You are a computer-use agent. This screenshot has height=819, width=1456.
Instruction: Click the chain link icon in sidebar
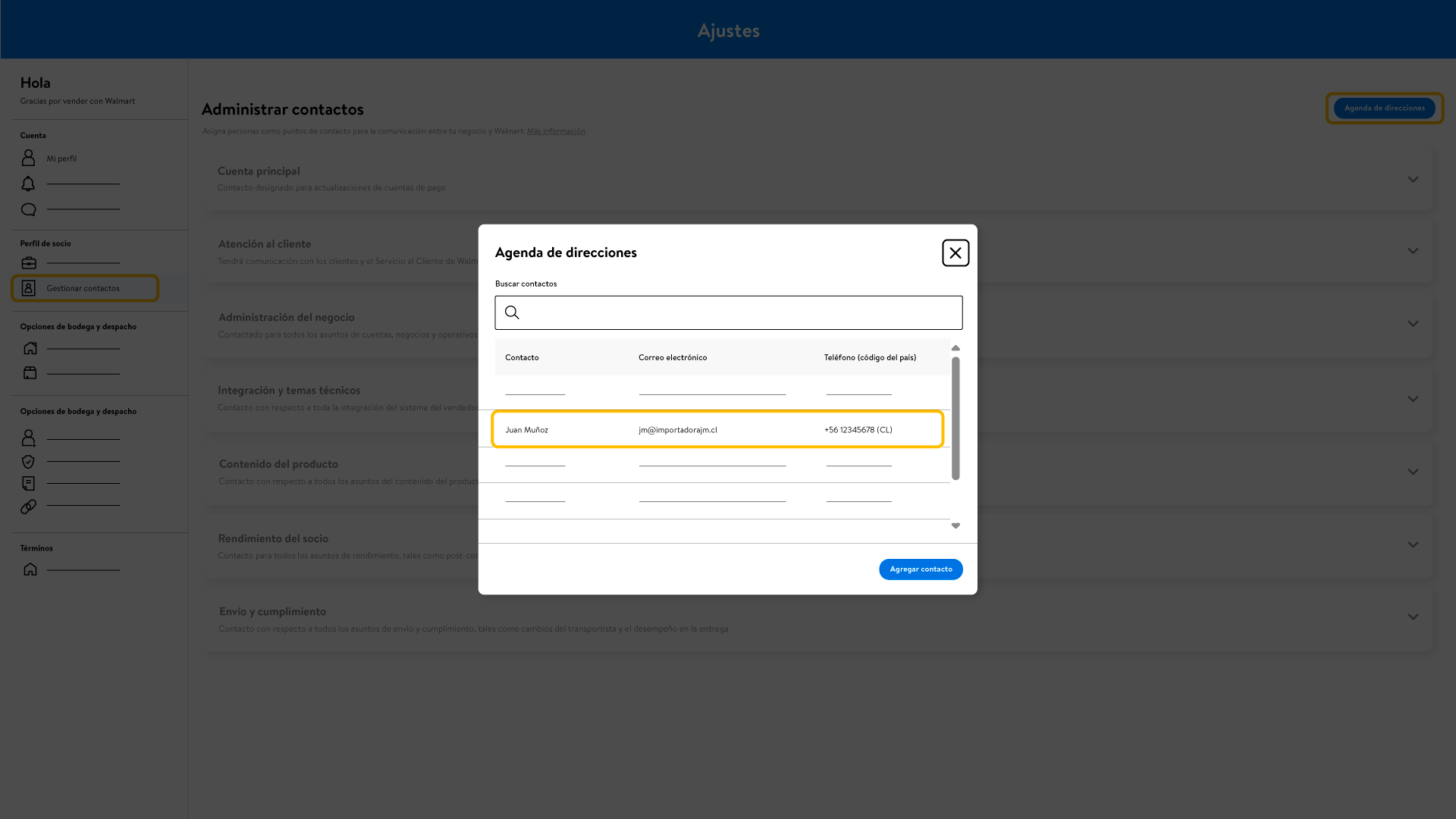tap(28, 507)
